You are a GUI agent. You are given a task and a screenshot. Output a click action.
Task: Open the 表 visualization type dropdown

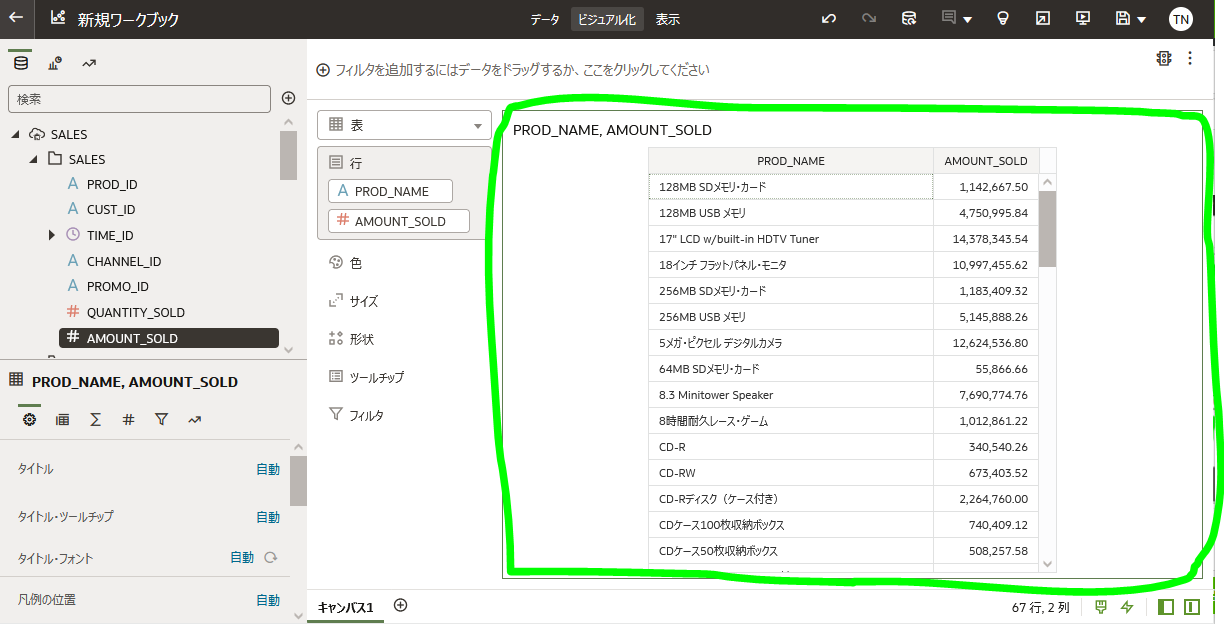pos(404,125)
